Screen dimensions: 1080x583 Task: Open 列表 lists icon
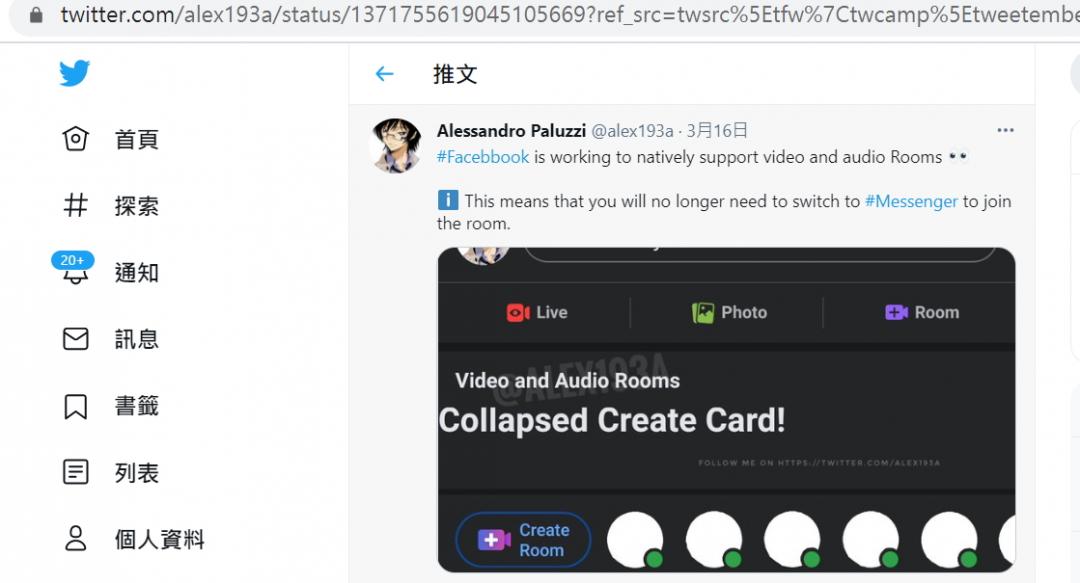click(76, 473)
